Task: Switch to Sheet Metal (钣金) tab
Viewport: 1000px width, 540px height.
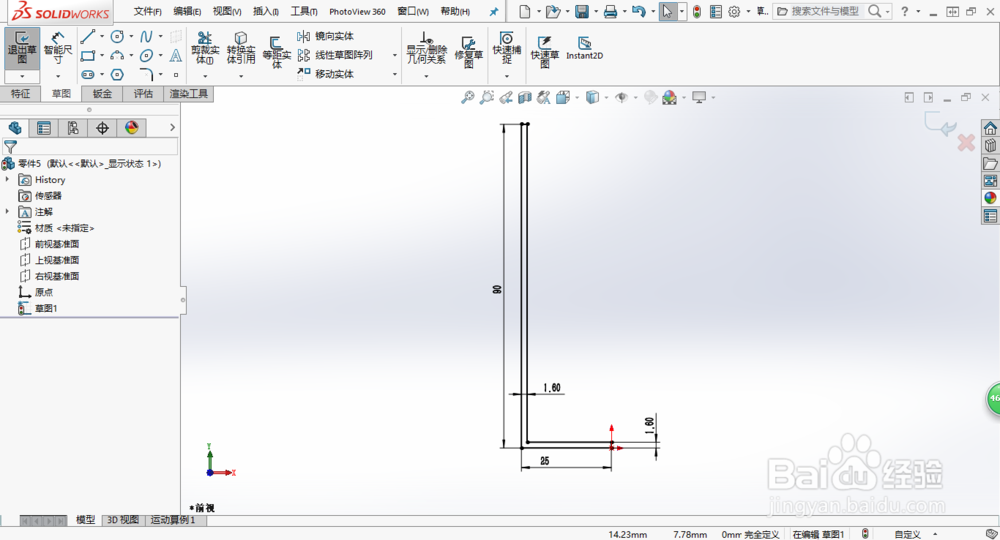Action: (102, 94)
